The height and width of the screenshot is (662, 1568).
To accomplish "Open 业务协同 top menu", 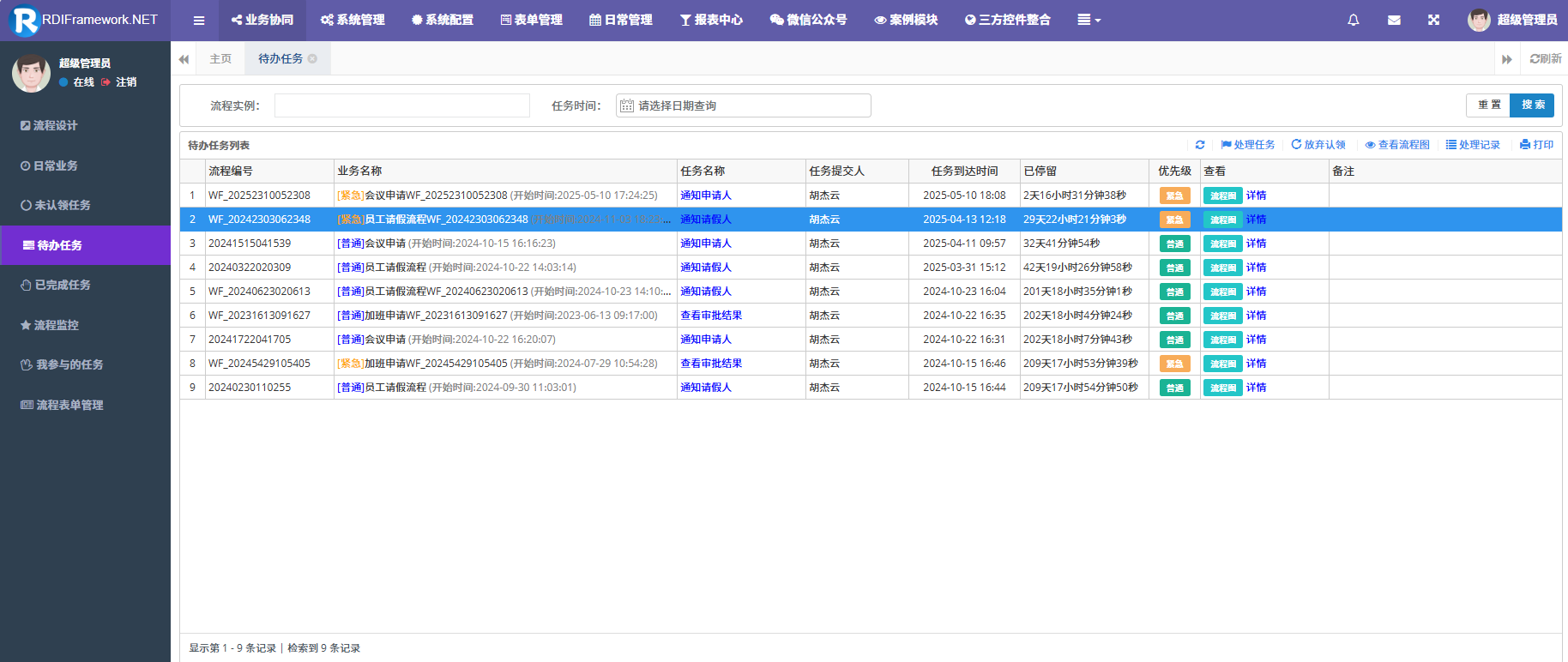I will [x=262, y=20].
